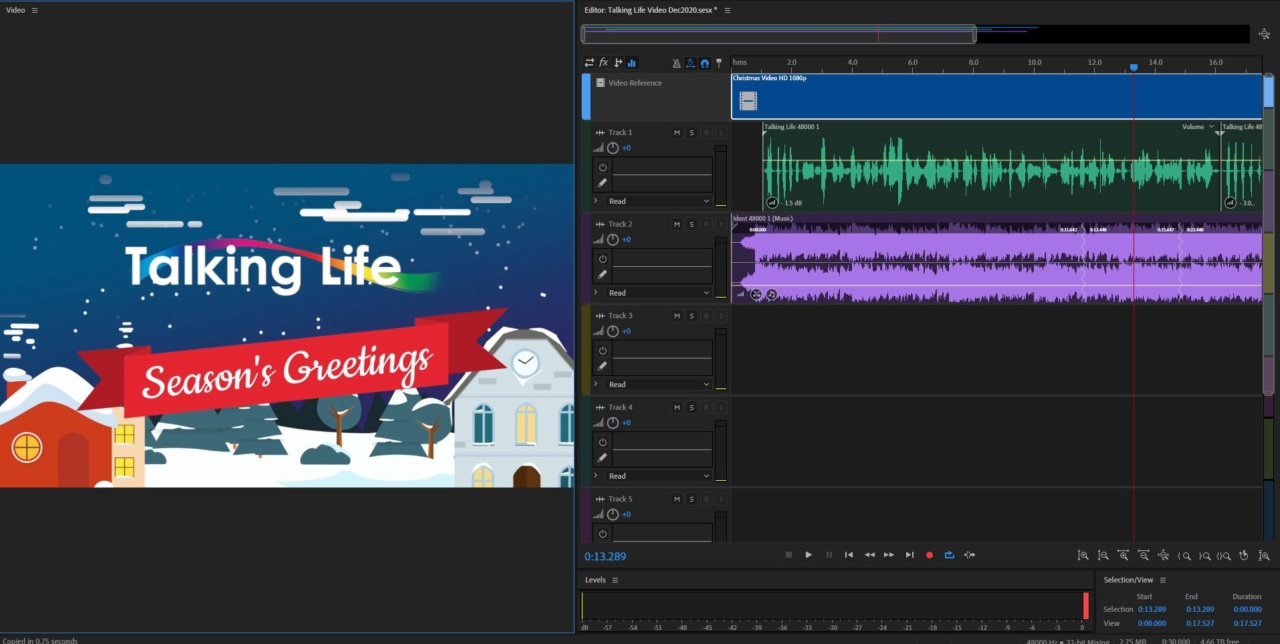Click the Zoom Out Full icon

tap(1164, 555)
